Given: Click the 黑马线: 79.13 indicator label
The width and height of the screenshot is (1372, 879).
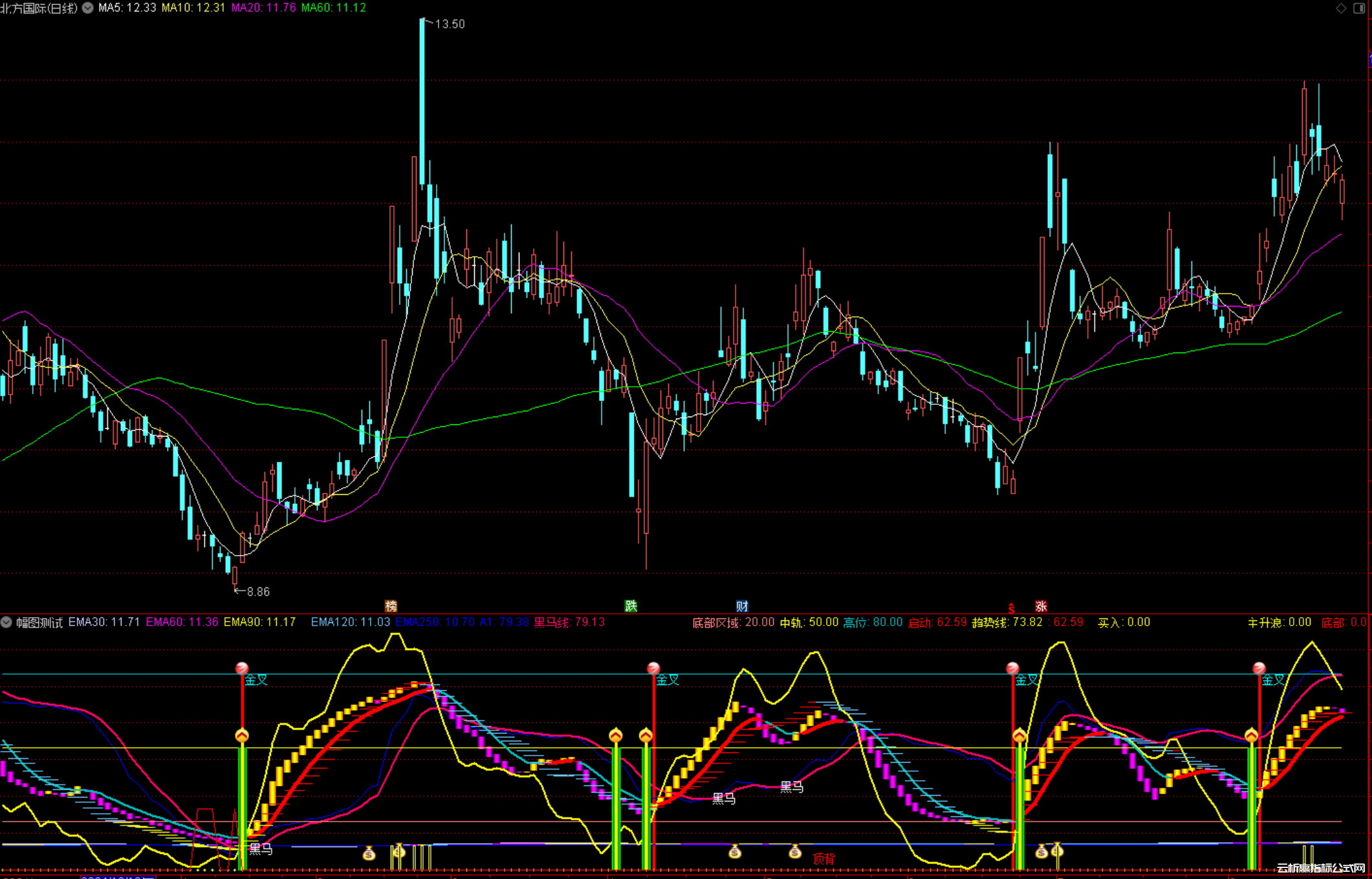Looking at the screenshot, I should pyautogui.click(x=569, y=622).
